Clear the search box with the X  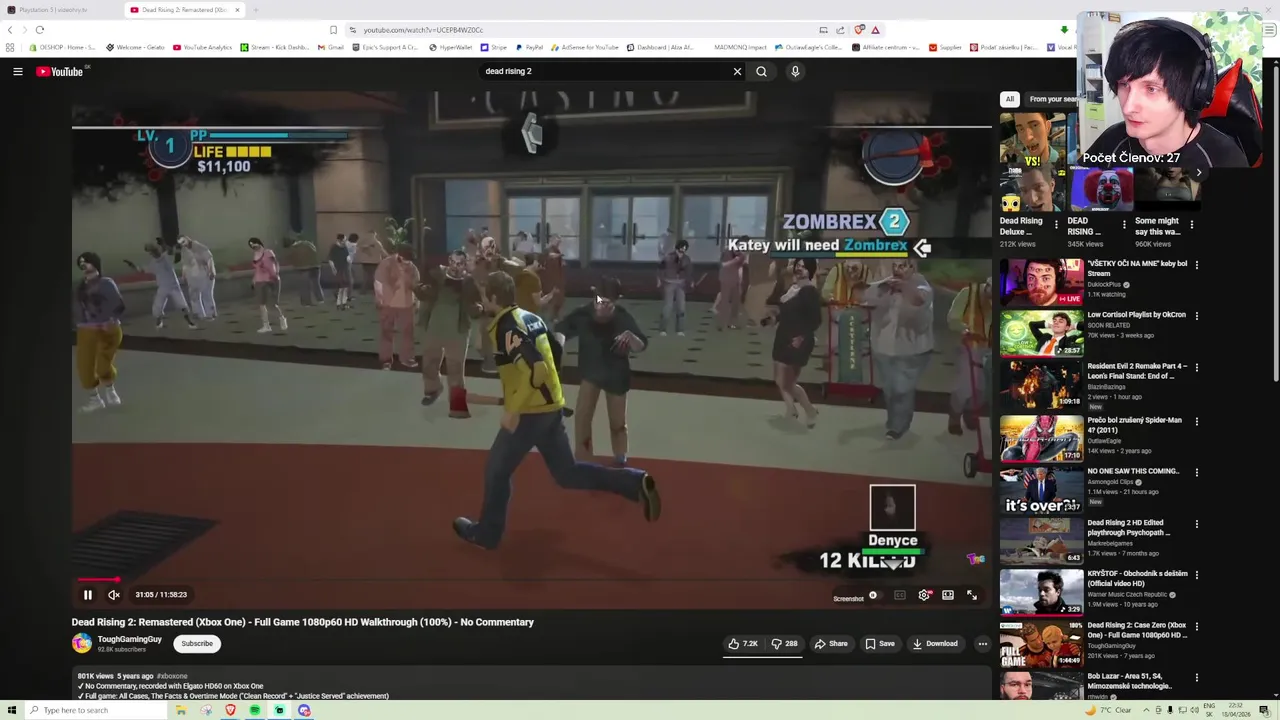click(737, 71)
